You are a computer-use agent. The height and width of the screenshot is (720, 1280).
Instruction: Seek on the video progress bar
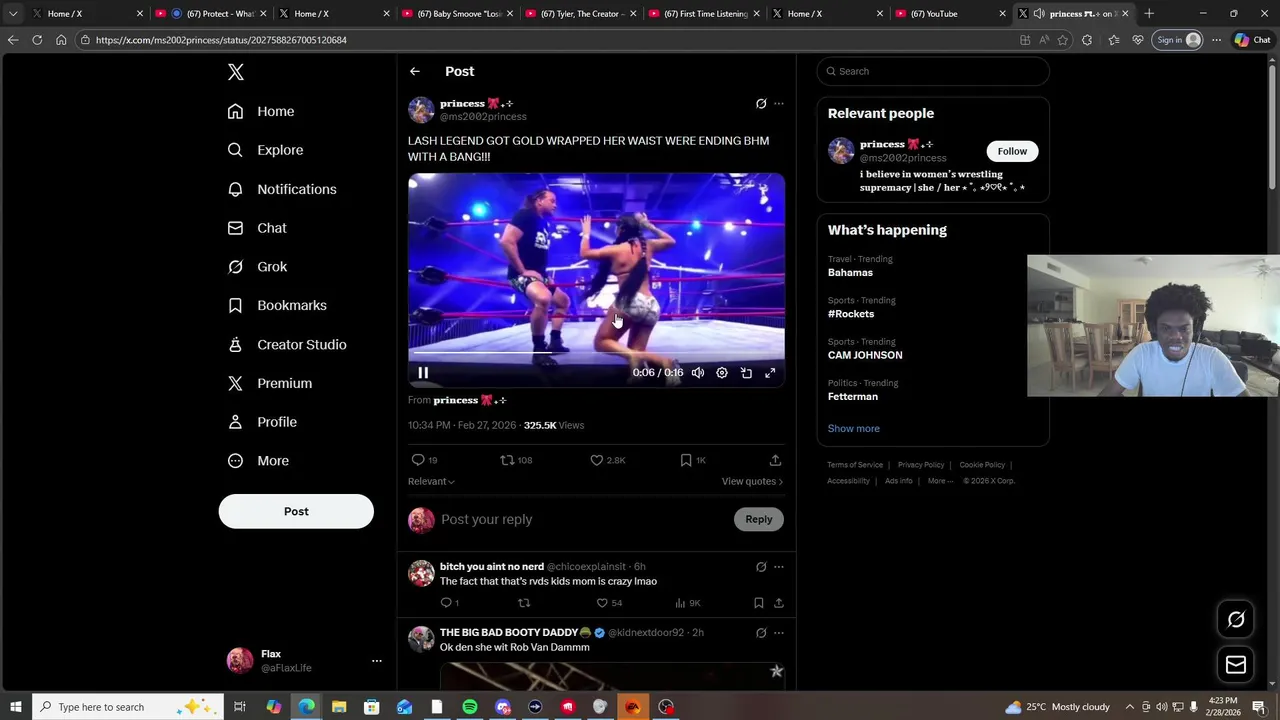(596, 352)
